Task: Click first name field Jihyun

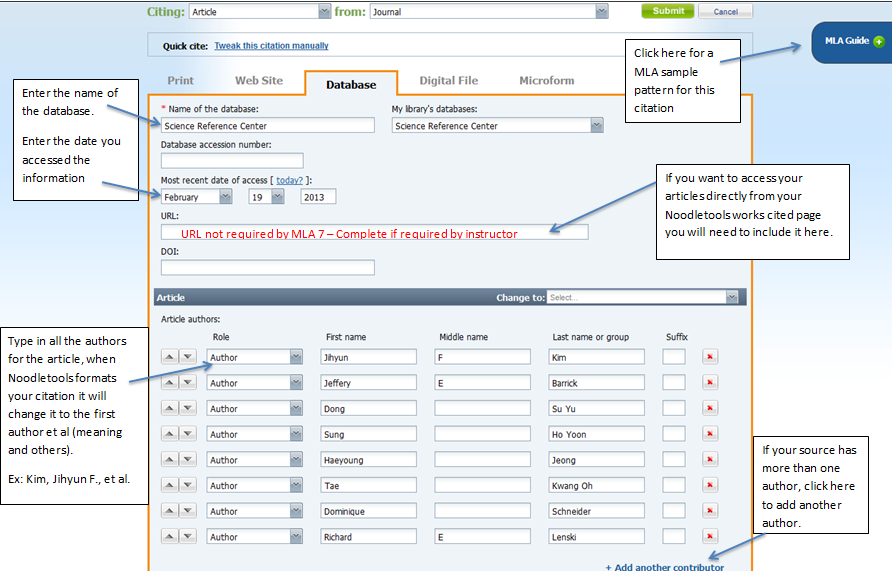Action: (x=368, y=357)
